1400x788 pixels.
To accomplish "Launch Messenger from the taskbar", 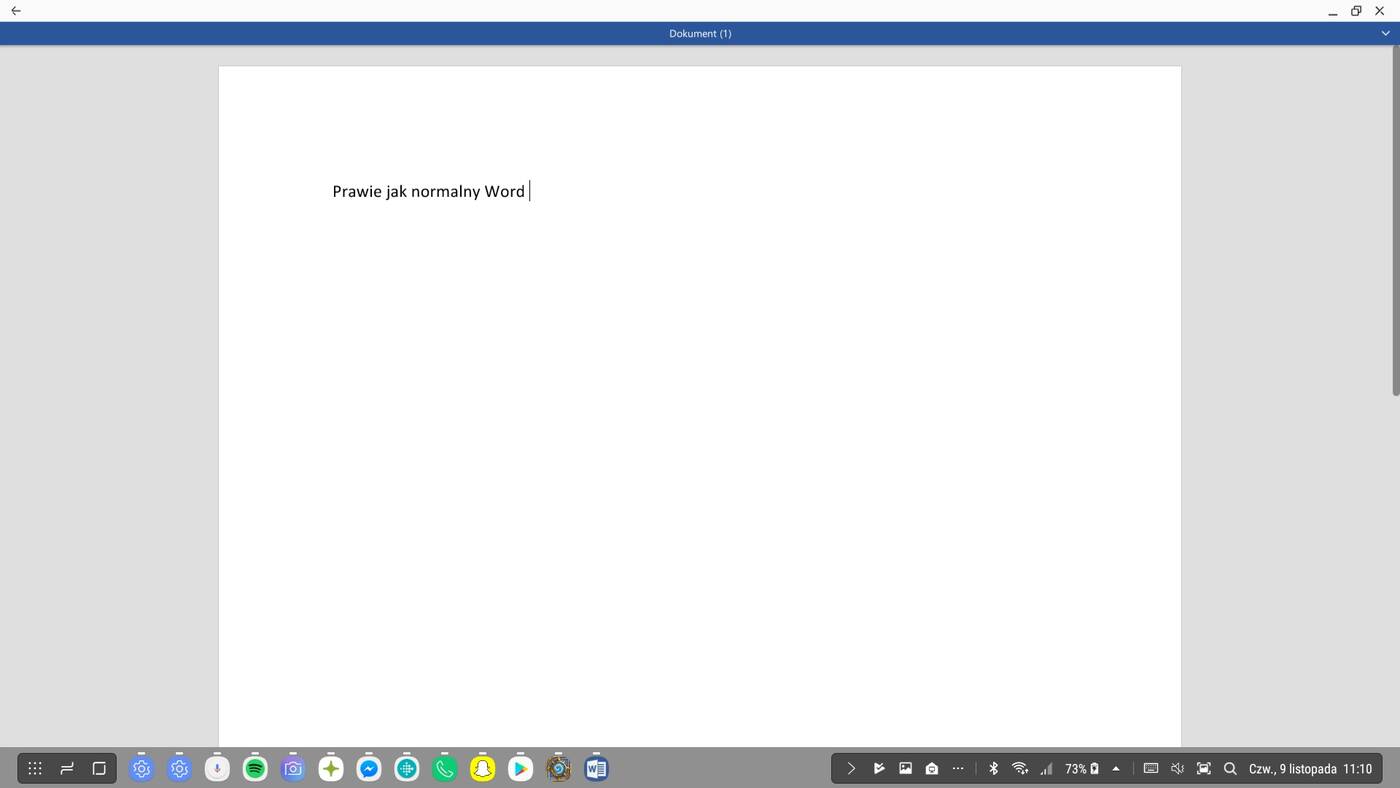I will point(369,769).
